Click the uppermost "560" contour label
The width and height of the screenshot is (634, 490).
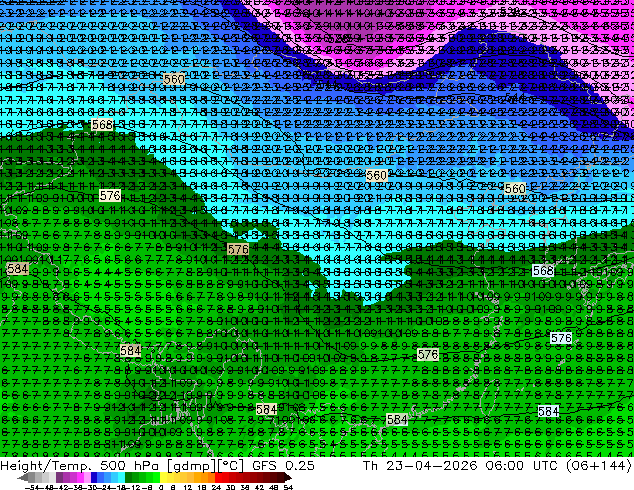174,79
